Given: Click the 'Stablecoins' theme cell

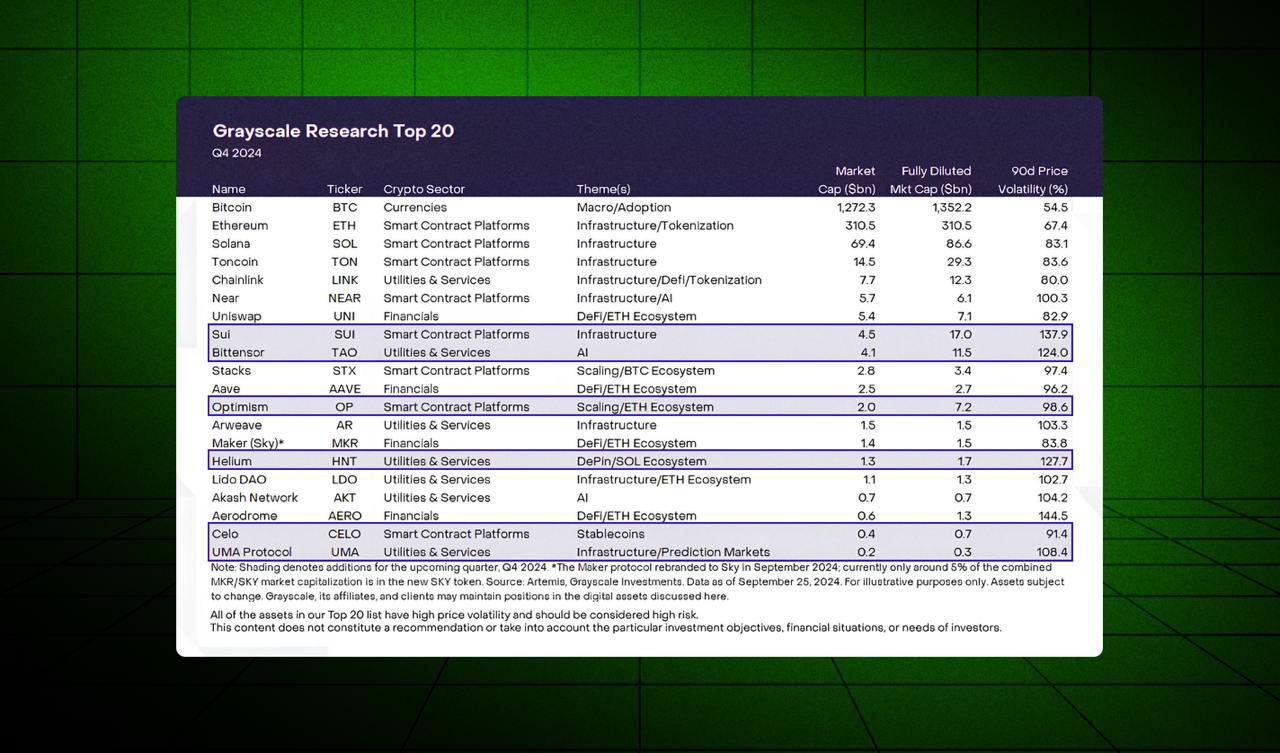Looking at the screenshot, I should coord(610,534).
